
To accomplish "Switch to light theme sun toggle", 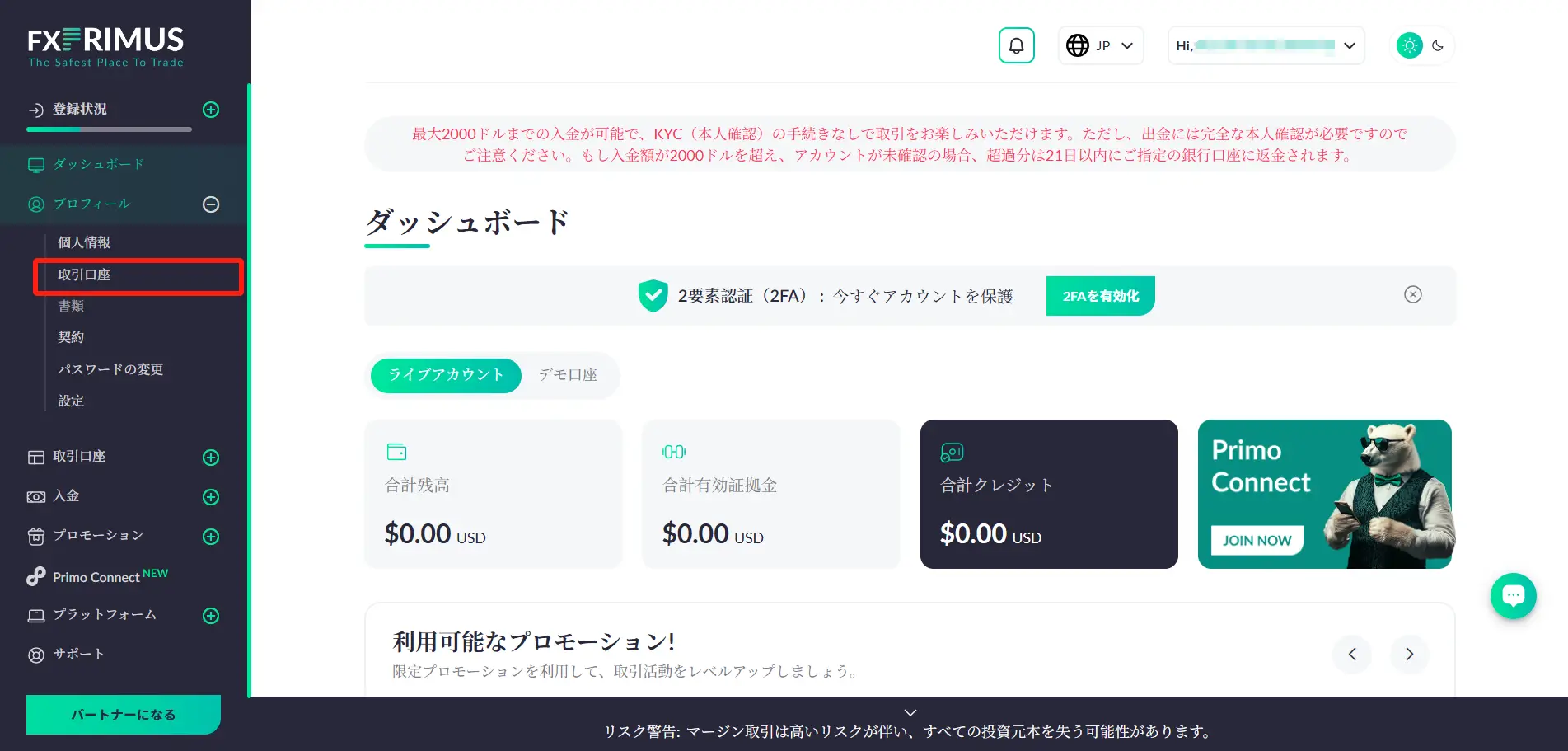I will click(1409, 45).
